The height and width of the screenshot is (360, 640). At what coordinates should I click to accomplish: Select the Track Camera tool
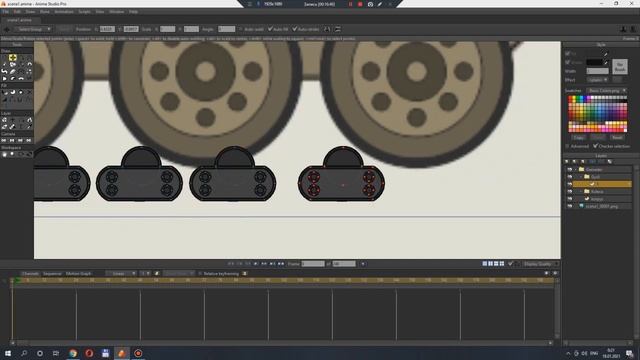[4, 140]
